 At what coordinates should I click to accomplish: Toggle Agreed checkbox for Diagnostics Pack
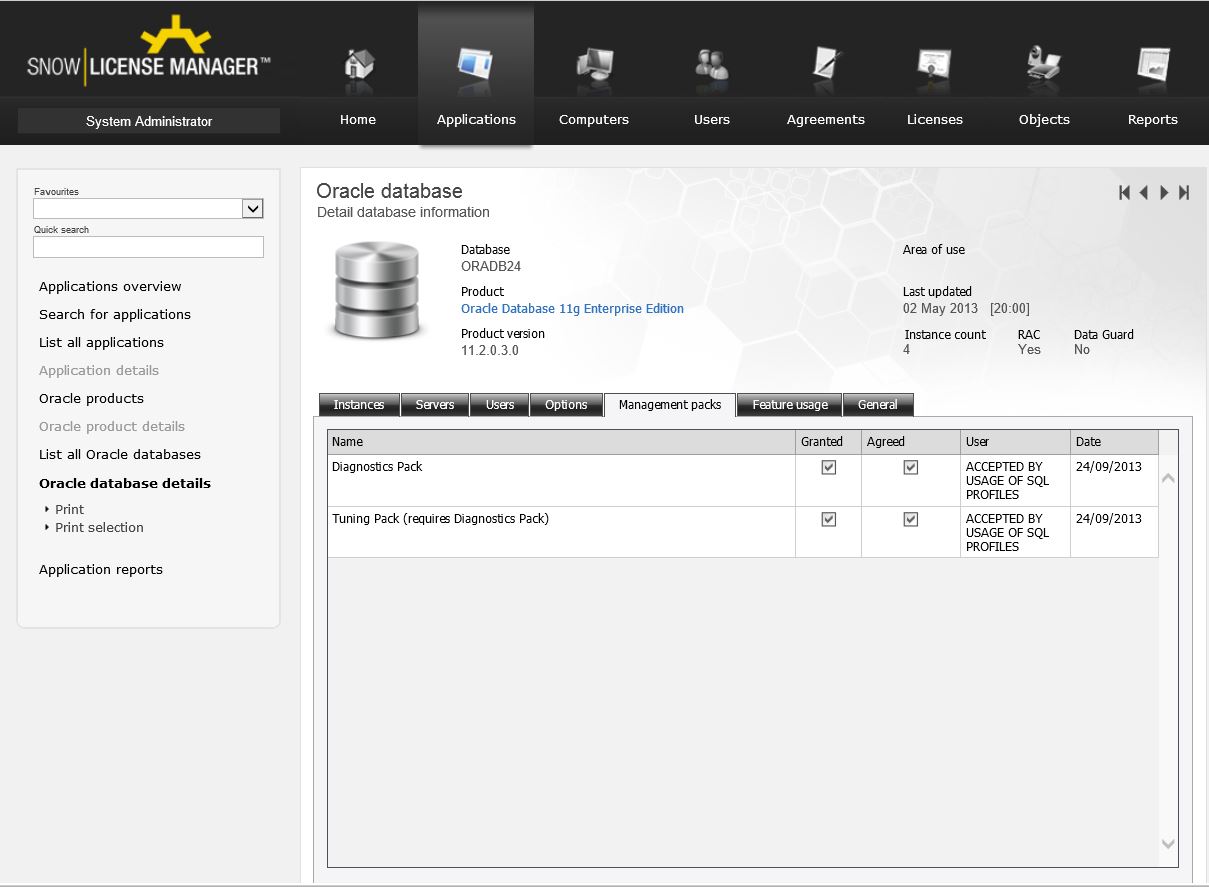tap(910, 467)
